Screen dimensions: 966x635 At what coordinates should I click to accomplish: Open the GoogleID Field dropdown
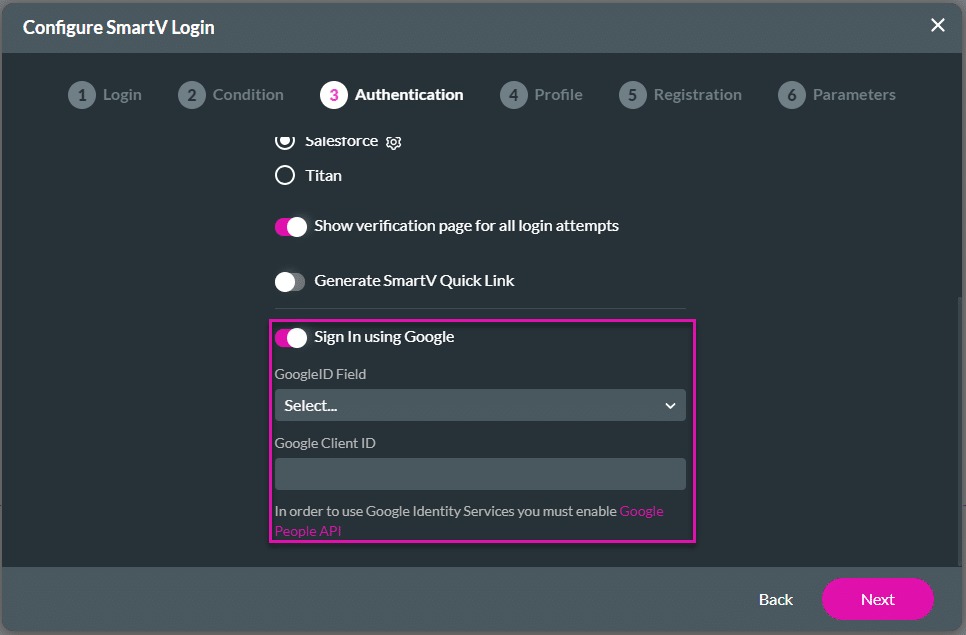[x=480, y=405]
